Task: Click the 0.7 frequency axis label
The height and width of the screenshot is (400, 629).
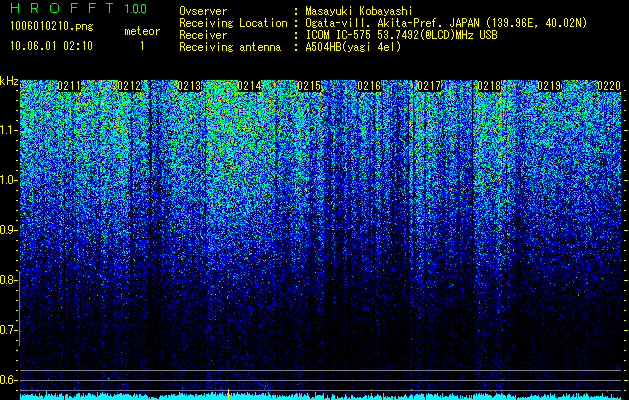Action: [9, 330]
